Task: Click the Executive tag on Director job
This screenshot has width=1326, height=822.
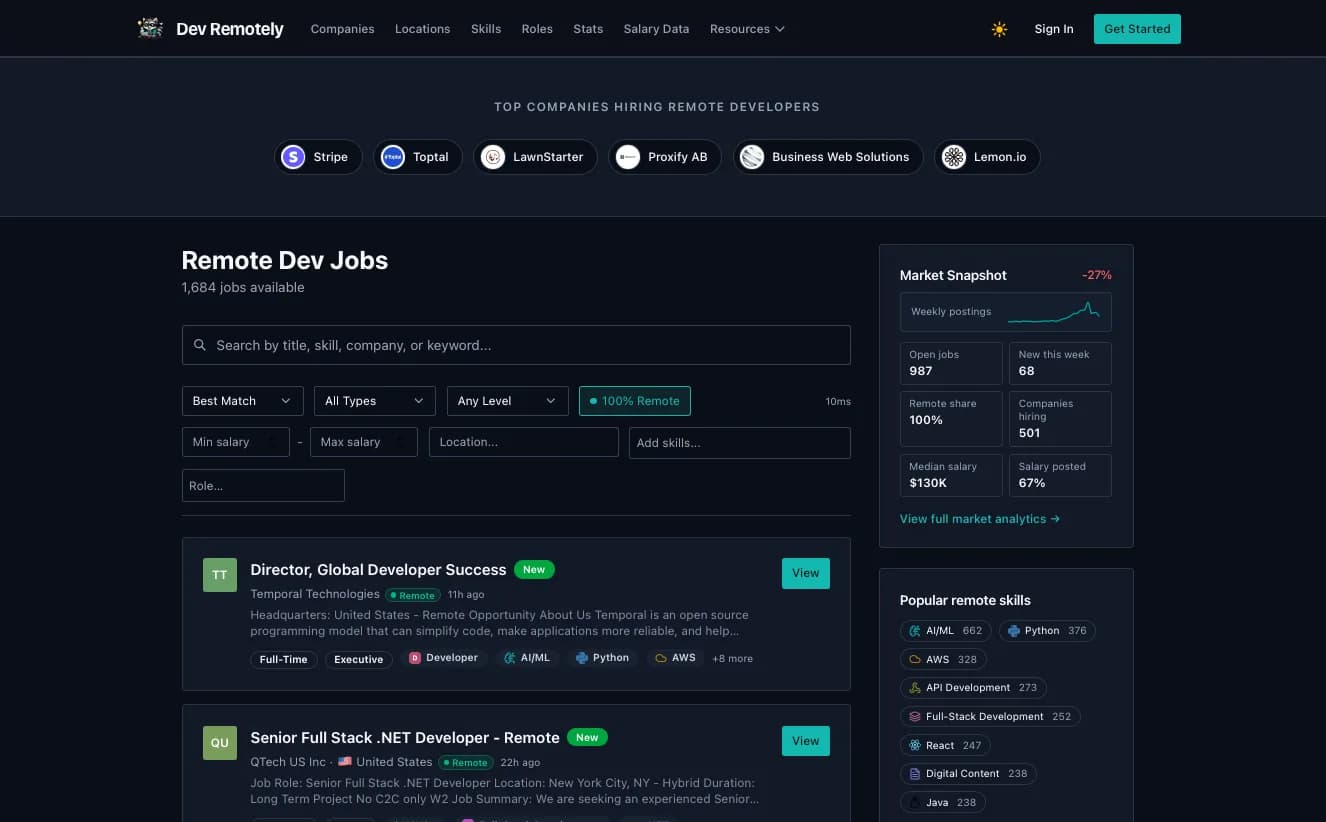Action: [x=359, y=659]
